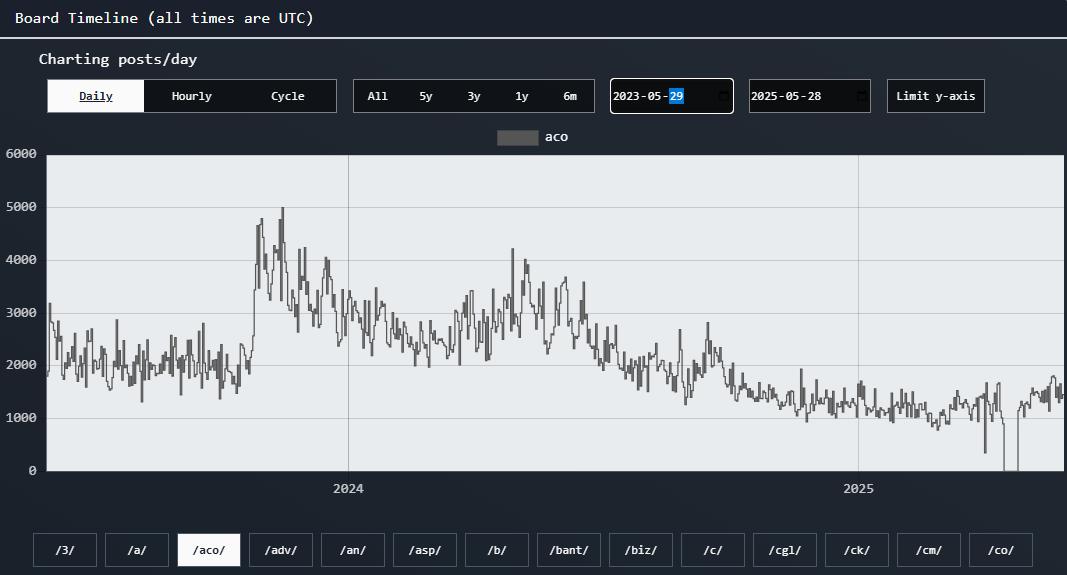Click the zero-post gap in the 2025 data
The height and width of the screenshot is (575, 1067).
click(1011, 468)
